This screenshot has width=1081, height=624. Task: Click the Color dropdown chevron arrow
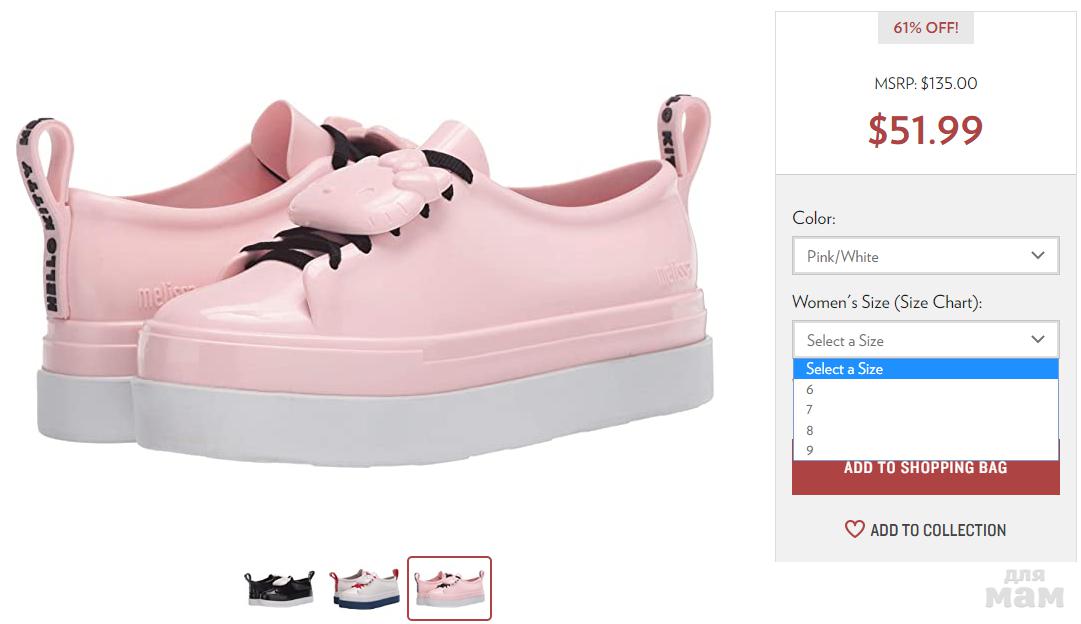tap(1038, 256)
